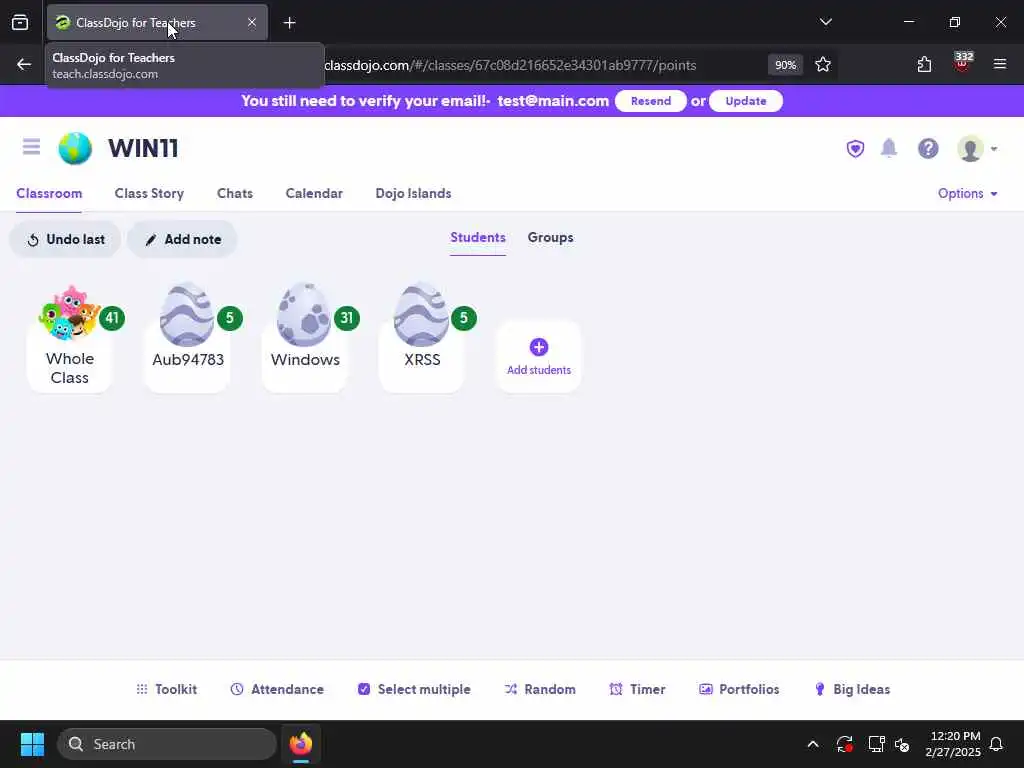Select the Windows student egg
The height and width of the screenshot is (768, 1024).
point(304,315)
